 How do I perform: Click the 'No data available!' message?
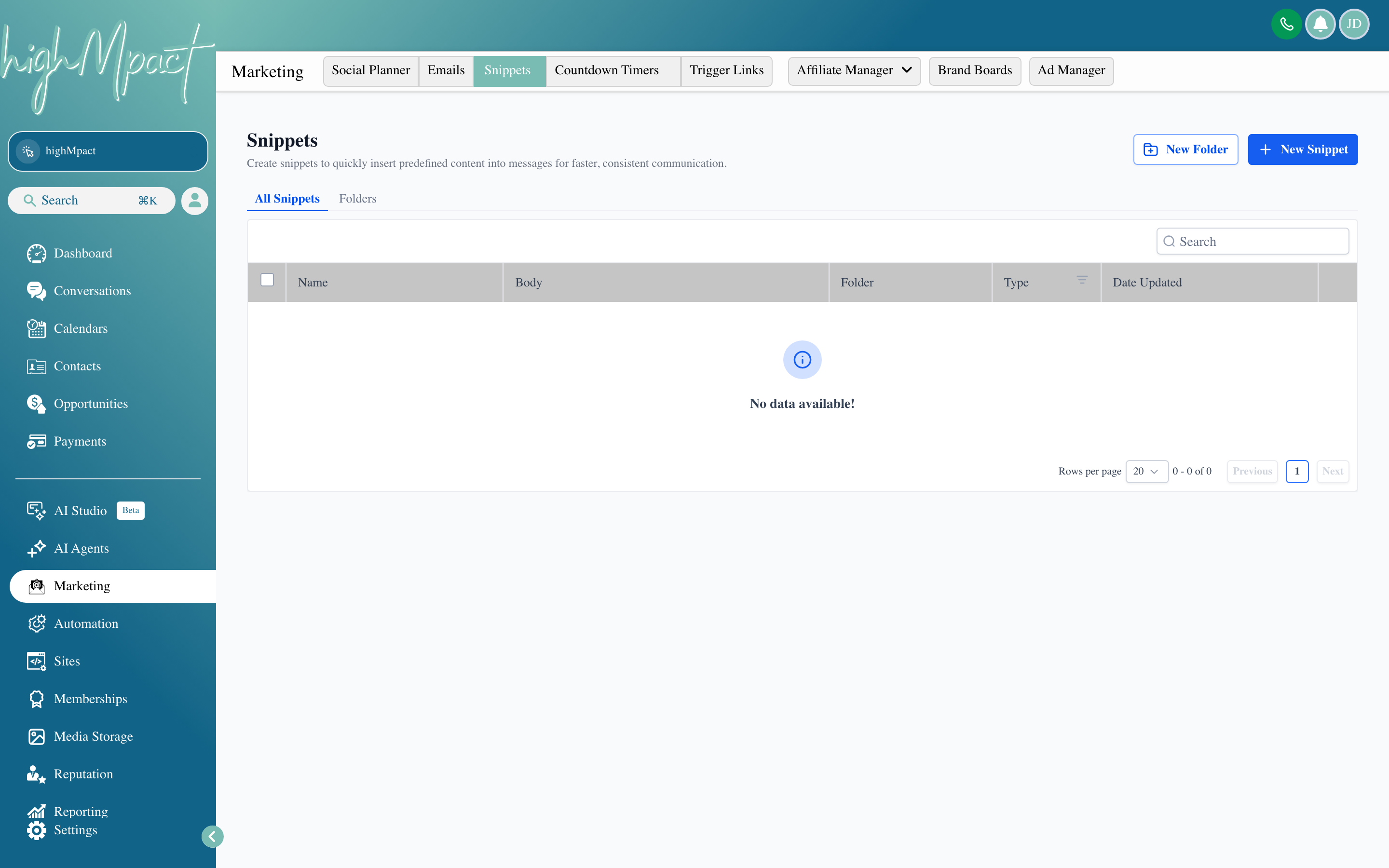802,404
